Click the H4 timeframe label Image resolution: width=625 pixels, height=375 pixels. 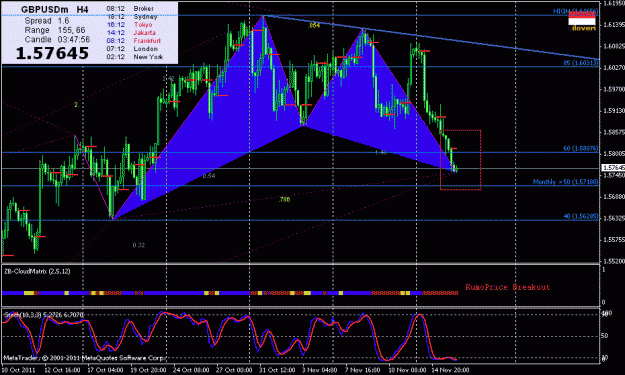tap(82, 9)
